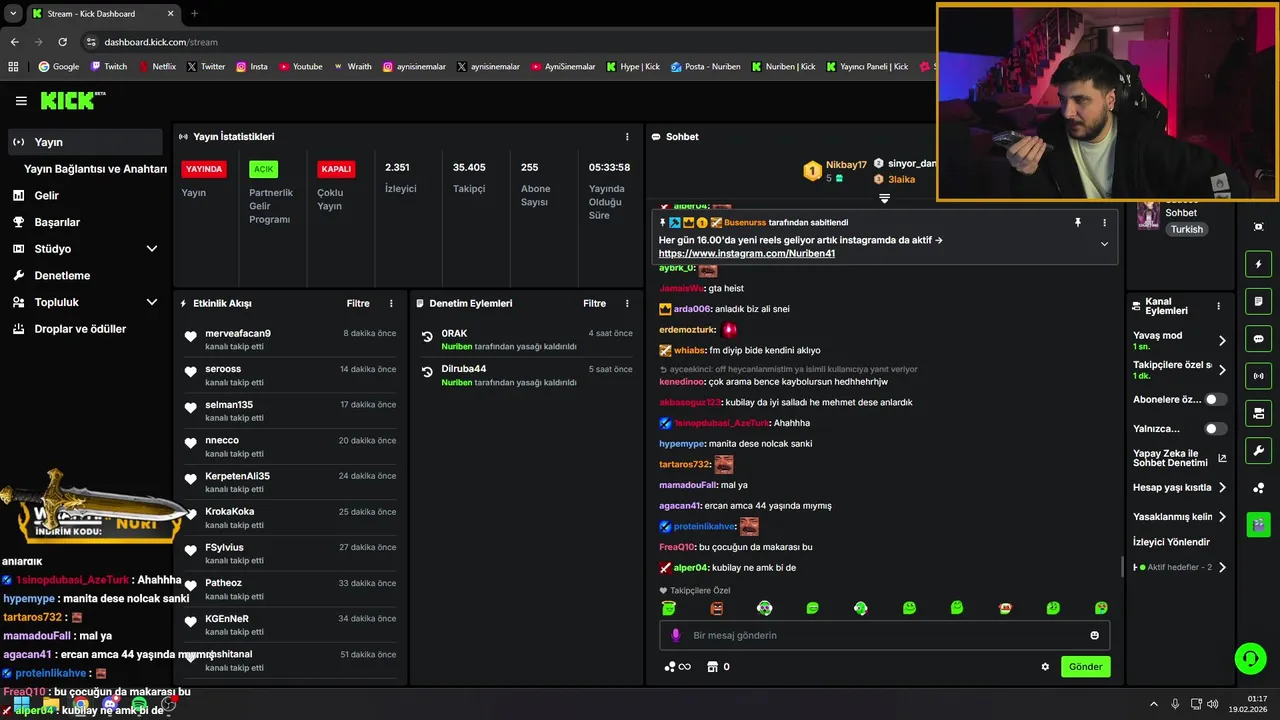The image size is (1280, 720).
Task: Select the angry orange emote
Action: (716, 608)
